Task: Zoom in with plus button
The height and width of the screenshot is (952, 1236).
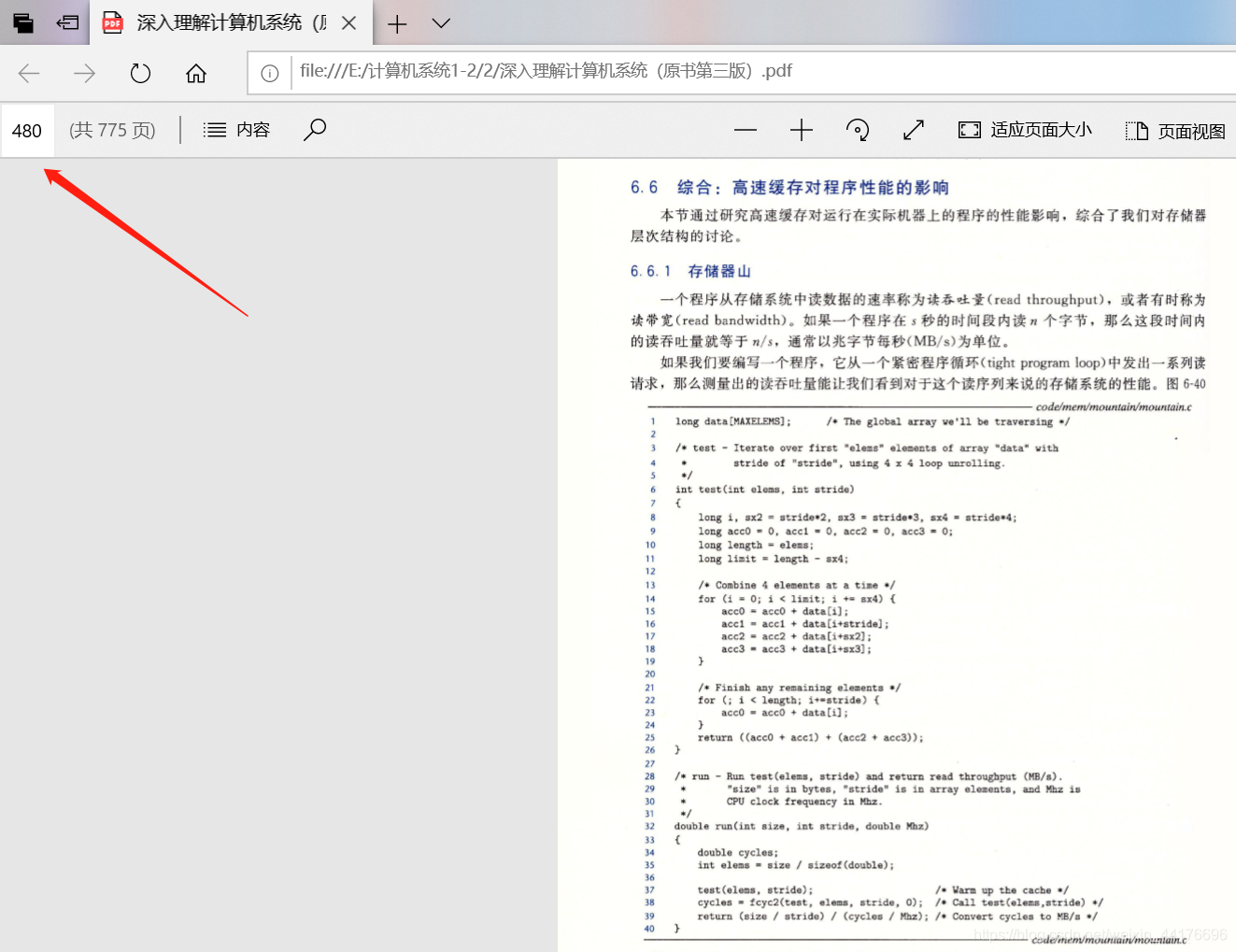Action: [802, 130]
